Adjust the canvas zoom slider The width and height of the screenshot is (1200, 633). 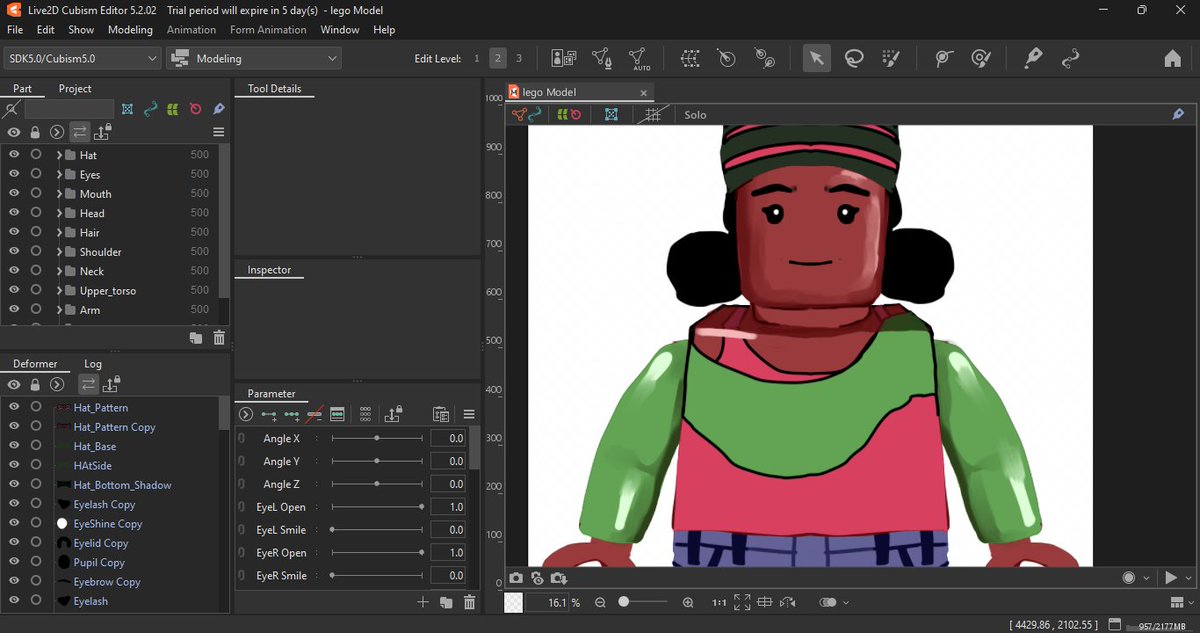[643, 602]
